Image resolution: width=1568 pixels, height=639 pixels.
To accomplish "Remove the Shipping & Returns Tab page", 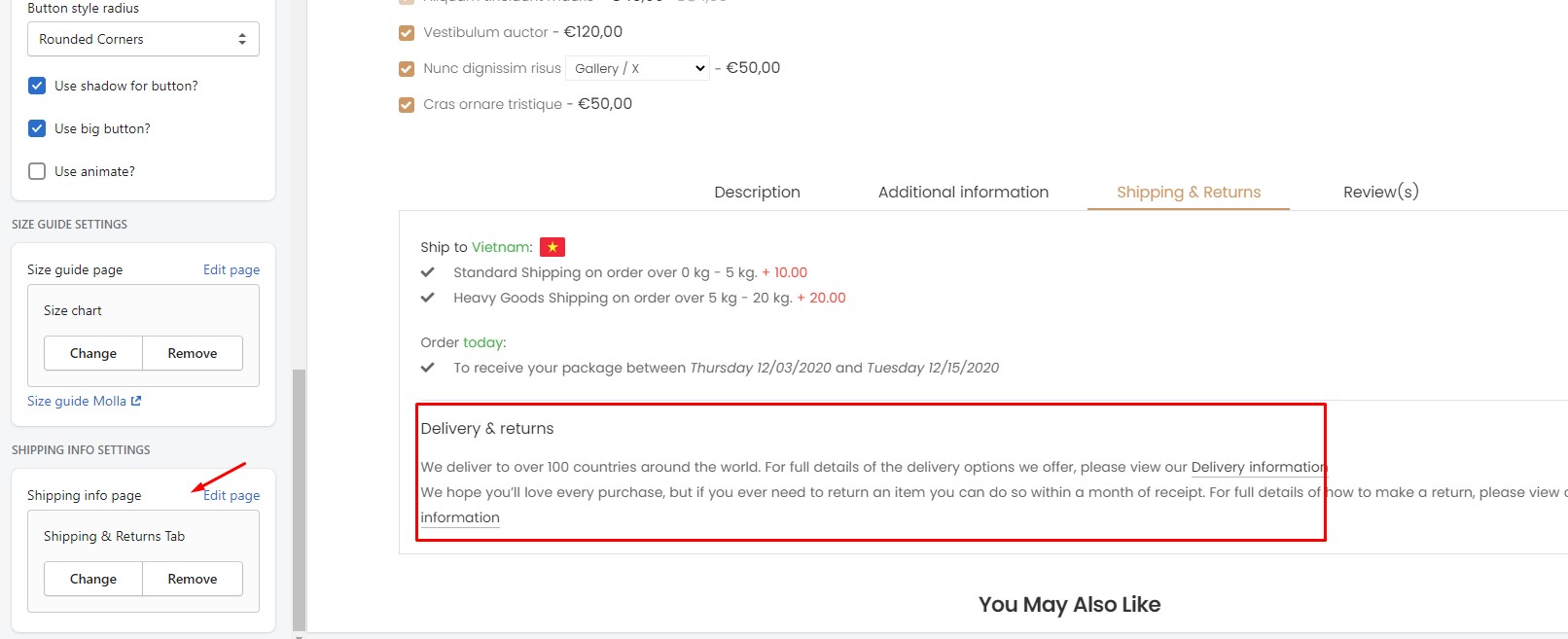I will tap(193, 579).
